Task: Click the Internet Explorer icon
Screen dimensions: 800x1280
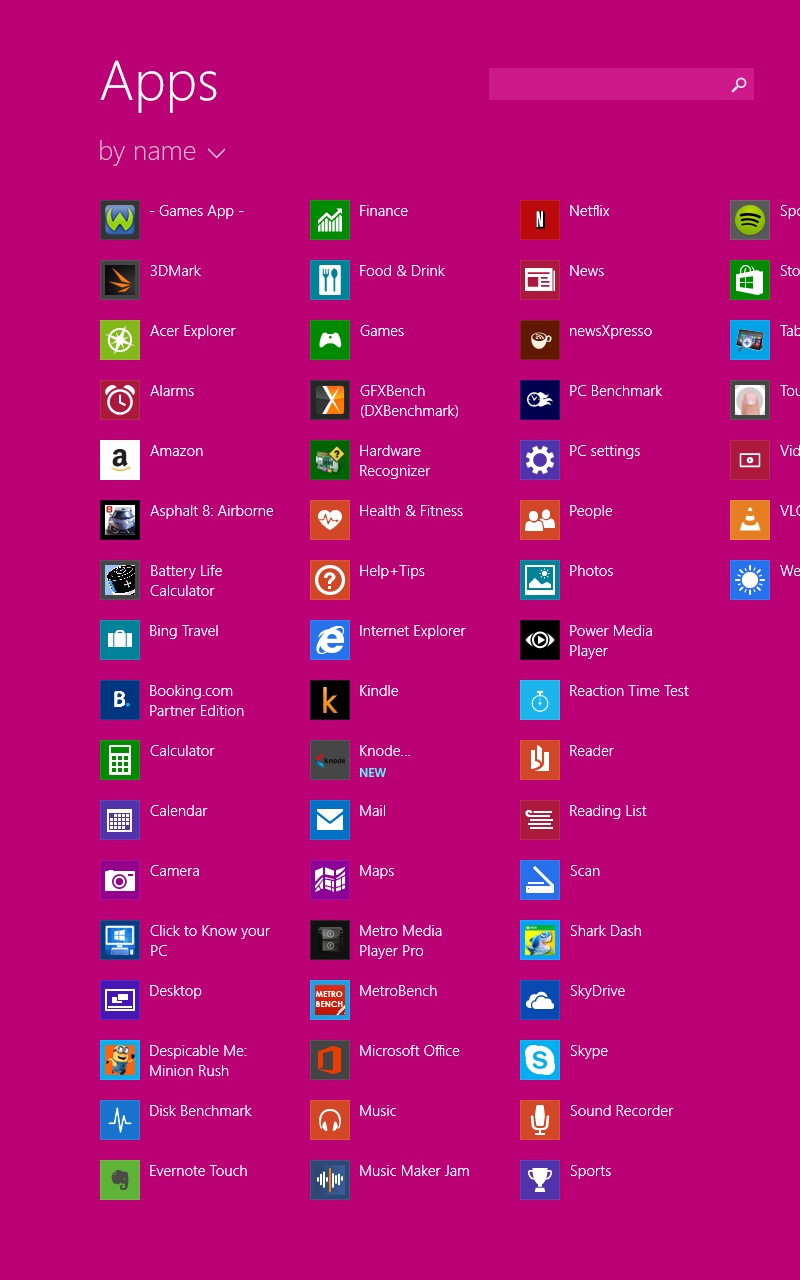Action: click(x=330, y=640)
